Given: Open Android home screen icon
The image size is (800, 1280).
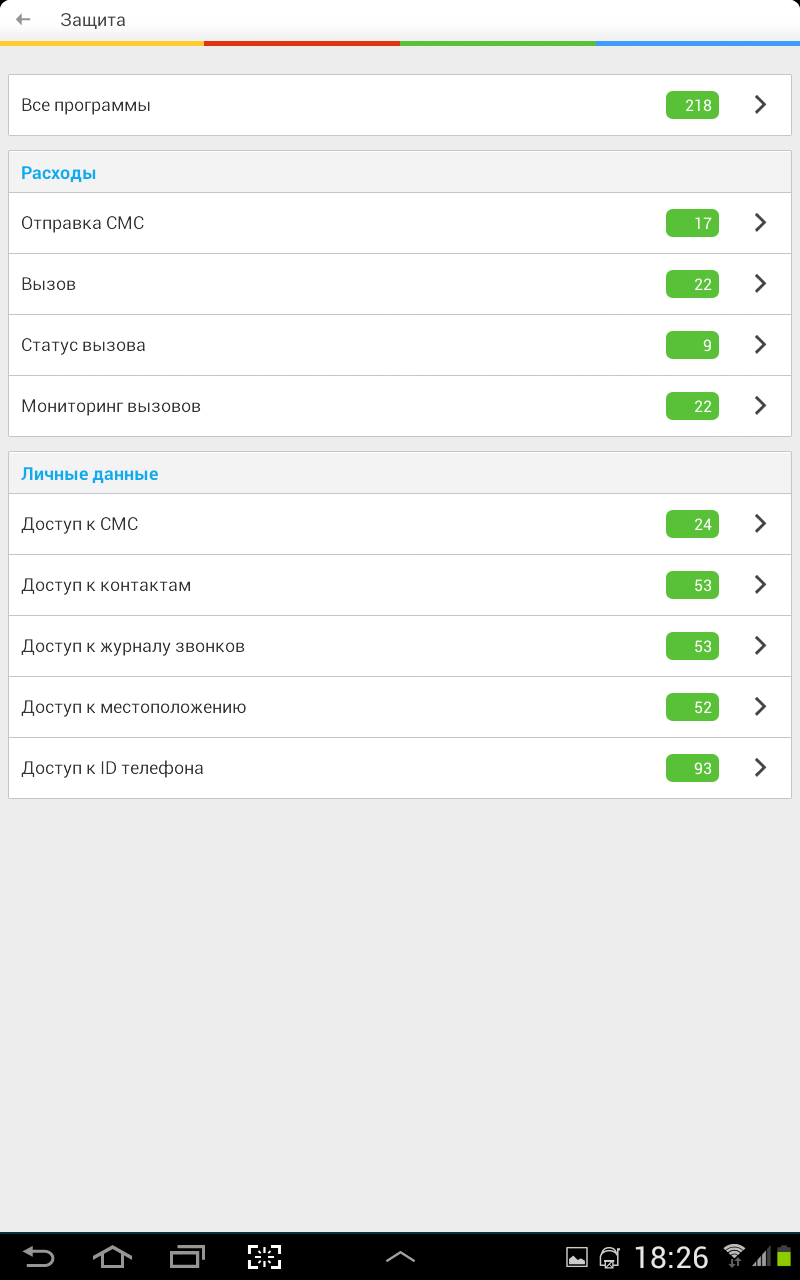Looking at the screenshot, I should pyautogui.click(x=112, y=1256).
